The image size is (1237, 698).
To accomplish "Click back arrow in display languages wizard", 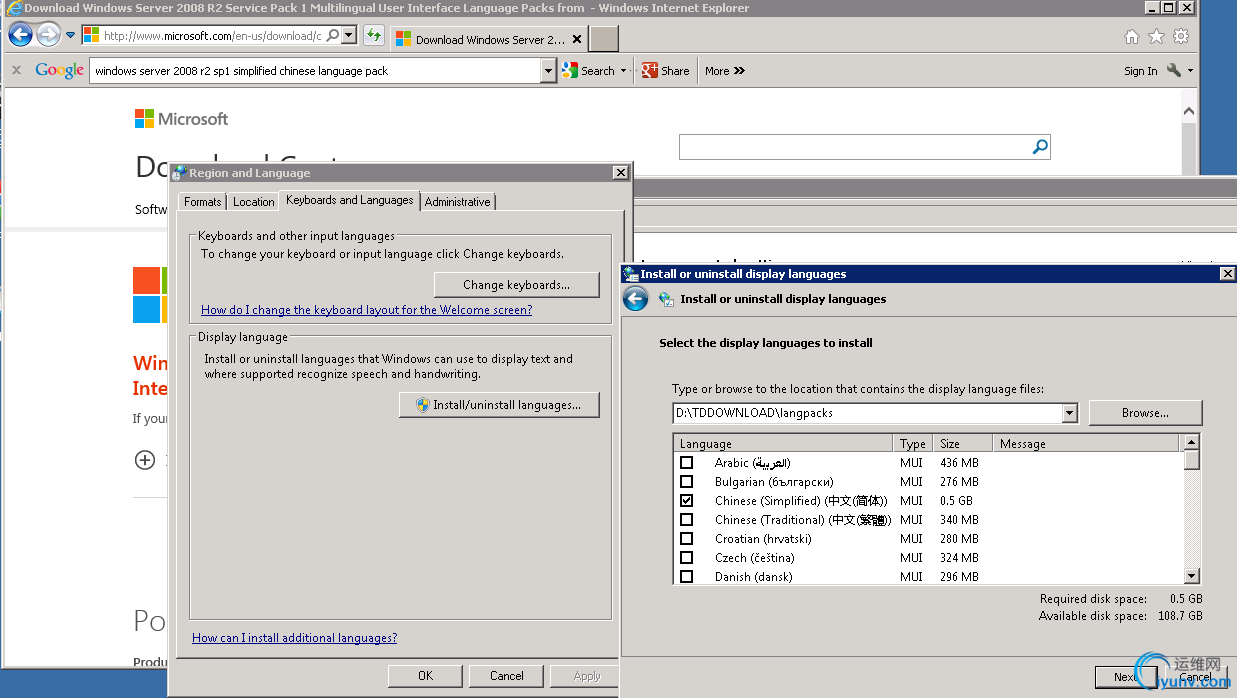I will (x=635, y=299).
